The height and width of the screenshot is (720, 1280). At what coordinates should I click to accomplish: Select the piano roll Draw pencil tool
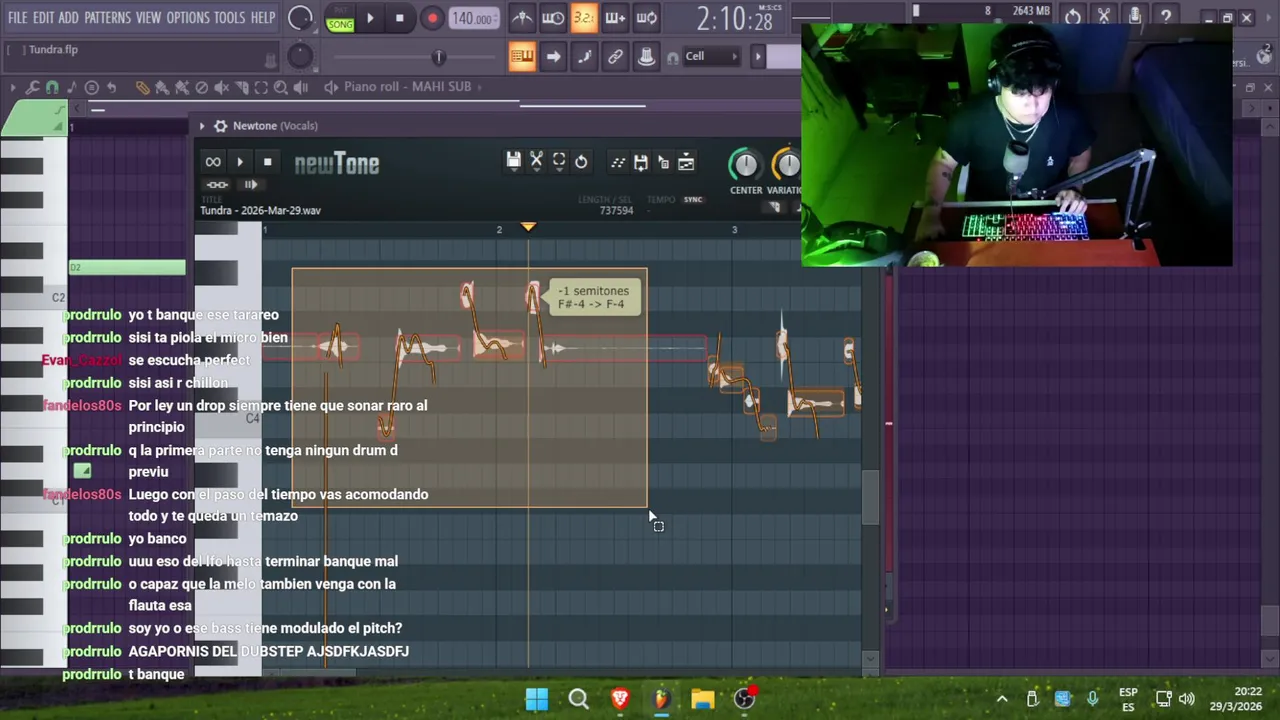(x=142, y=87)
